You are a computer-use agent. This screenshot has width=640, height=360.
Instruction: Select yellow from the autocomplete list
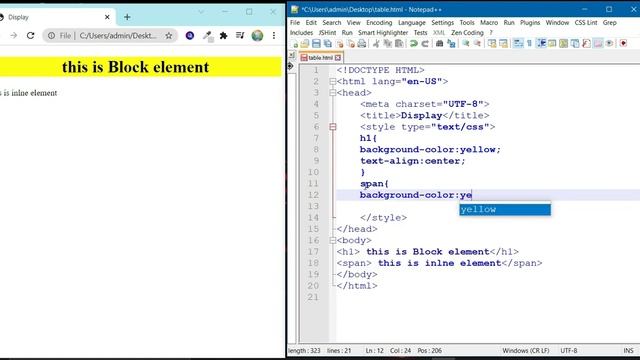pyautogui.click(x=505, y=209)
